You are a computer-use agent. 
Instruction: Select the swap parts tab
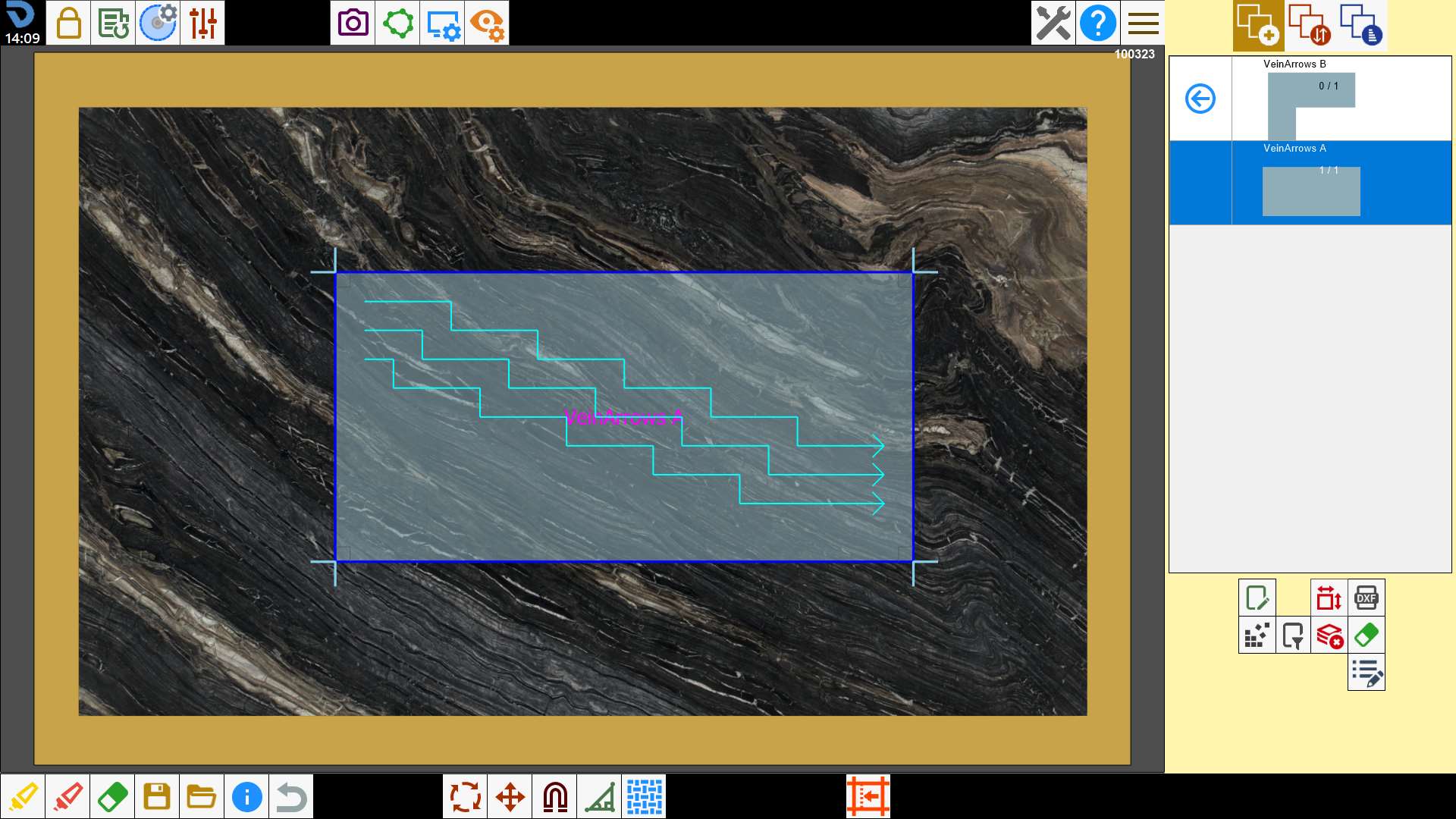click(1310, 25)
